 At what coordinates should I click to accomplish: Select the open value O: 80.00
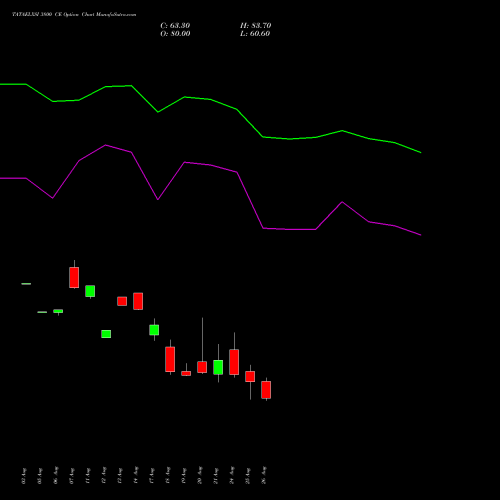click(x=175, y=34)
